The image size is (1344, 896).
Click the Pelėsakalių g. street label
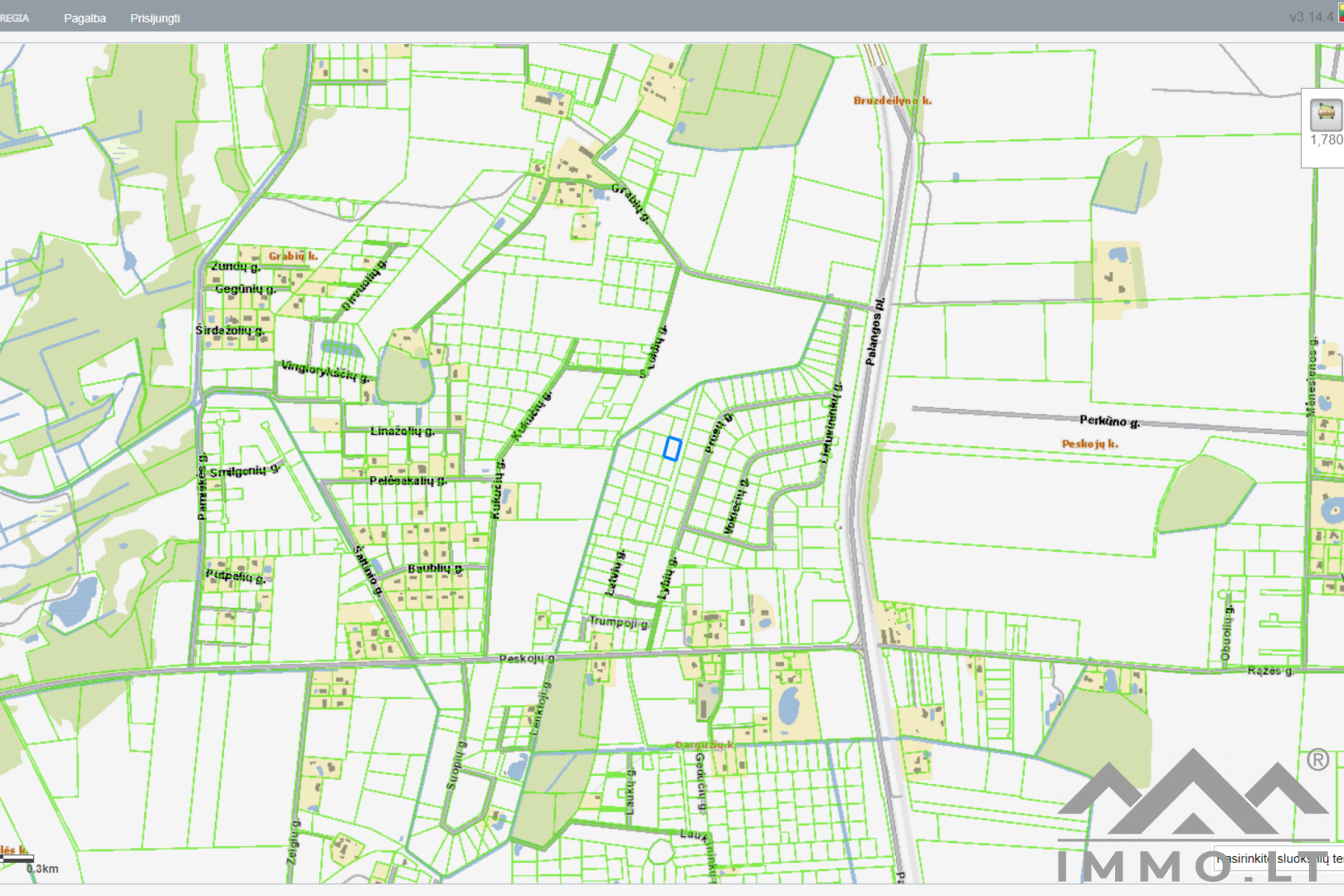pyautogui.click(x=408, y=481)
